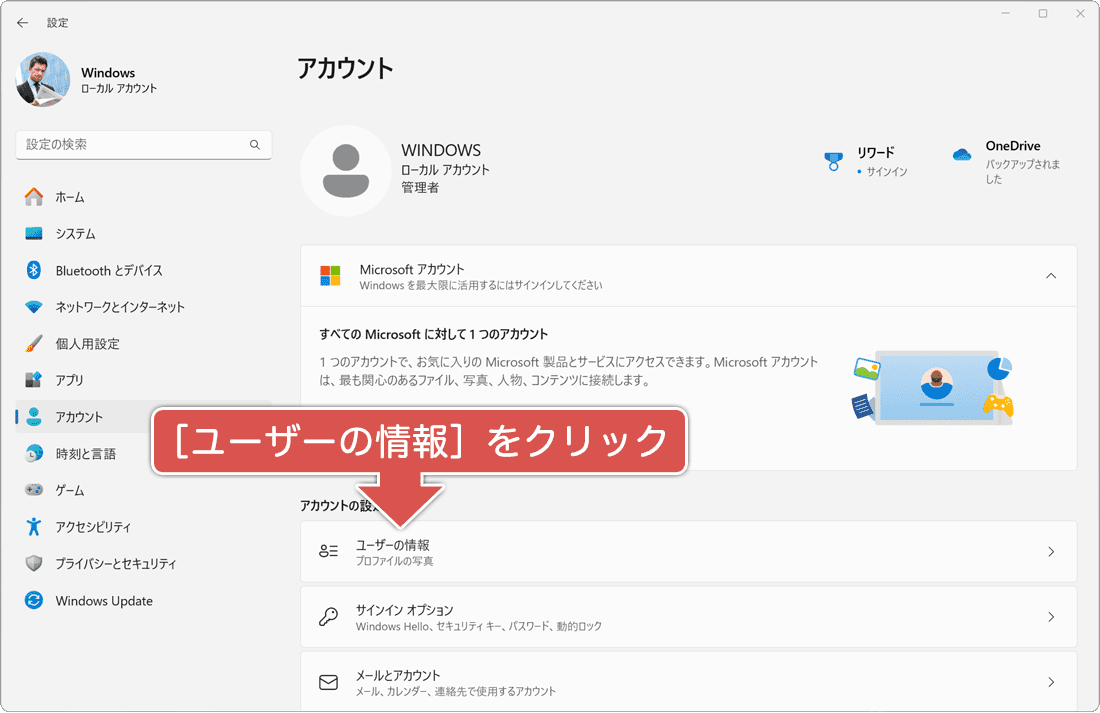Open the Gaming controller icon

(x=29, y=490)
